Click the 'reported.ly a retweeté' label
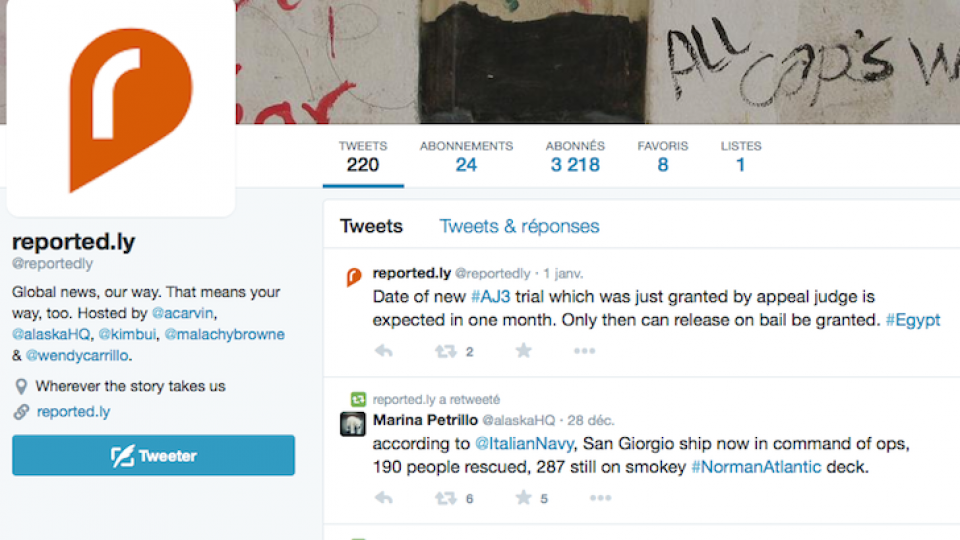 coord(437,400)
